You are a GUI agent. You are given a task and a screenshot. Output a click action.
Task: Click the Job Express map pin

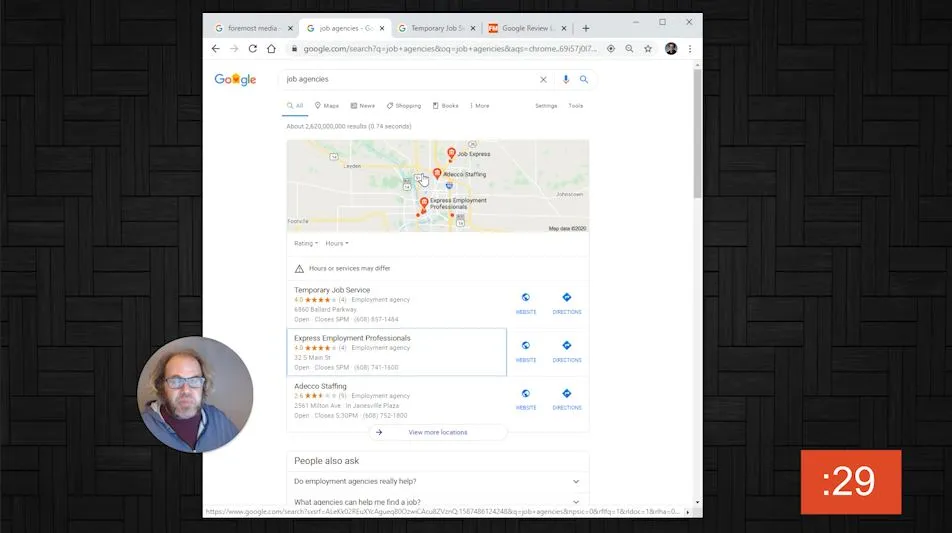451,153
